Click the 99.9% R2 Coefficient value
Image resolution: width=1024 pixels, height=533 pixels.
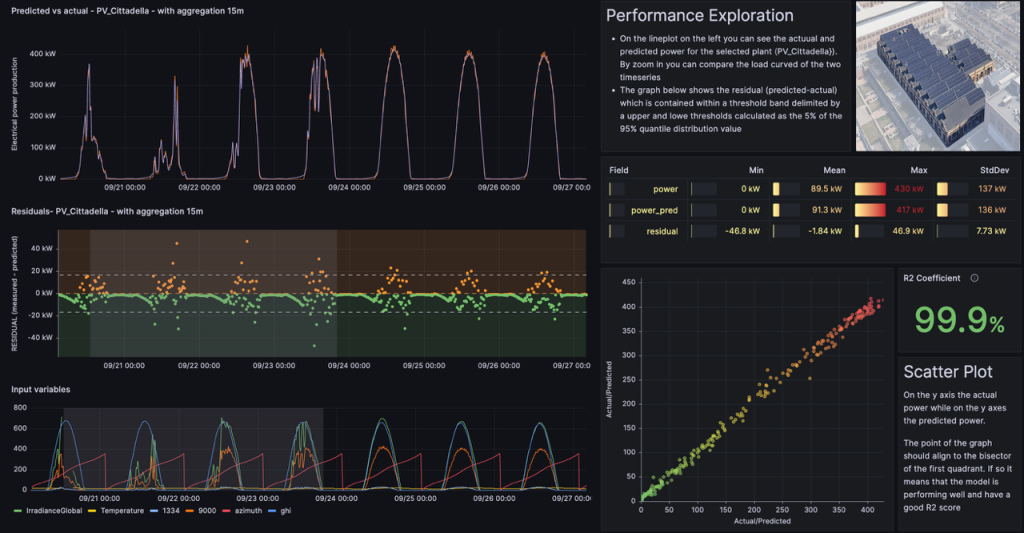953,319
